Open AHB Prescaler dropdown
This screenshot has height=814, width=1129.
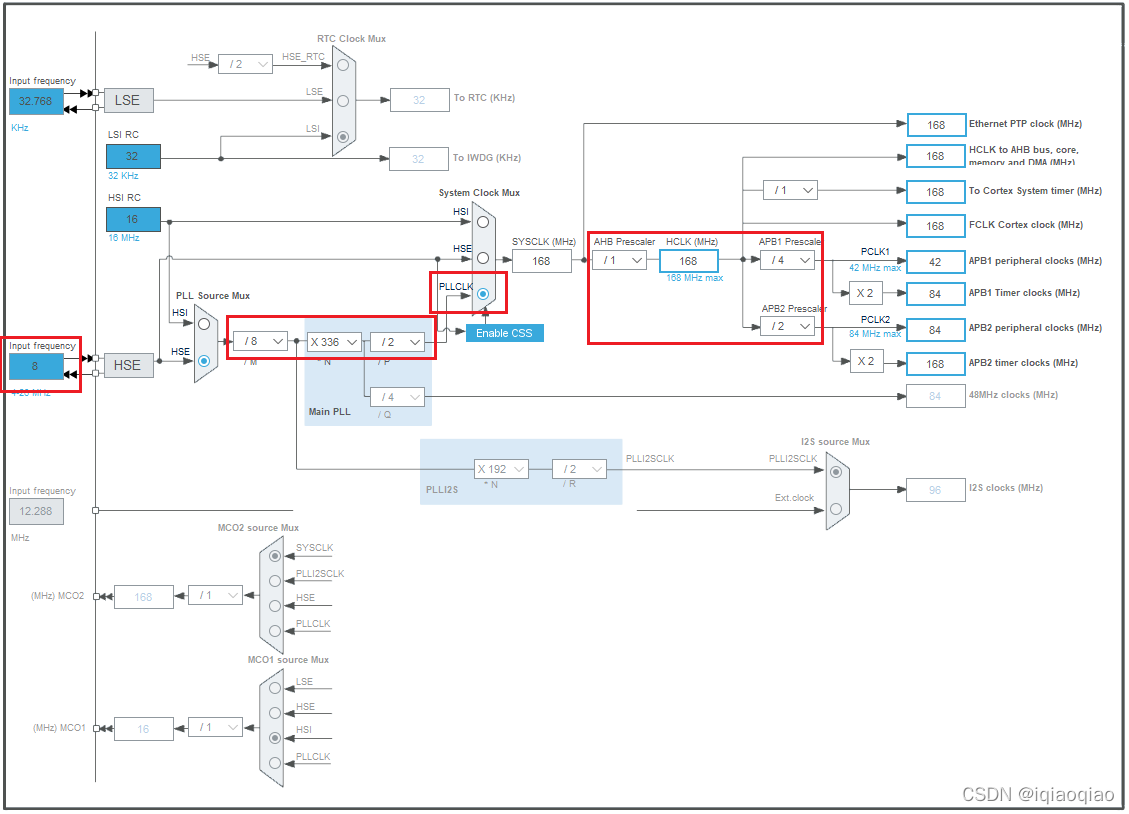(x=620, y=260)
